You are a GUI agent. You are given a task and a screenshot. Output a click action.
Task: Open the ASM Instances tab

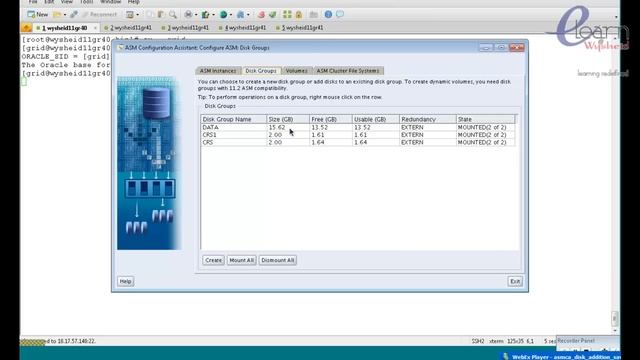218,71
